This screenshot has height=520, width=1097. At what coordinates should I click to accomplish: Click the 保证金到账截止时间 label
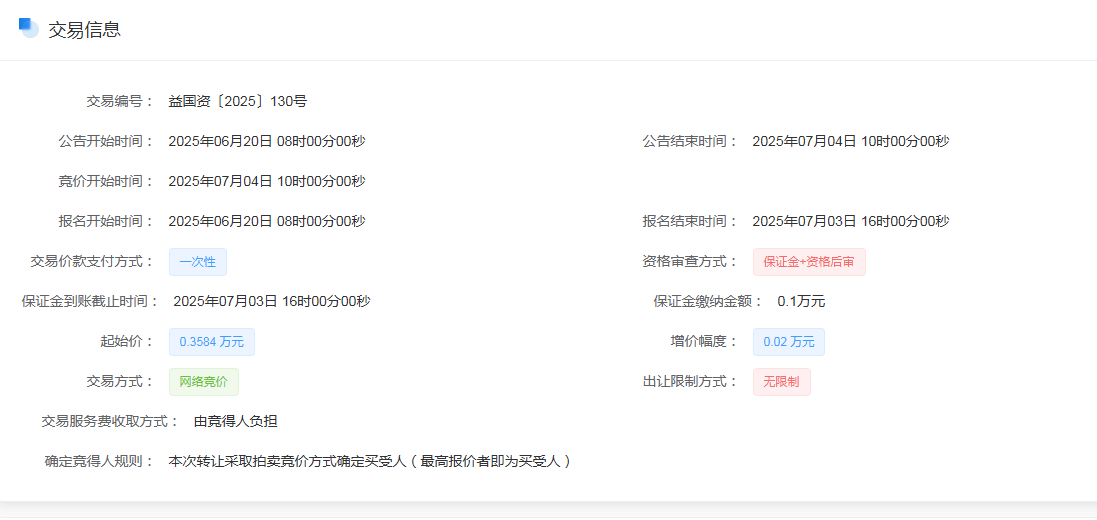tap(91, 302)
